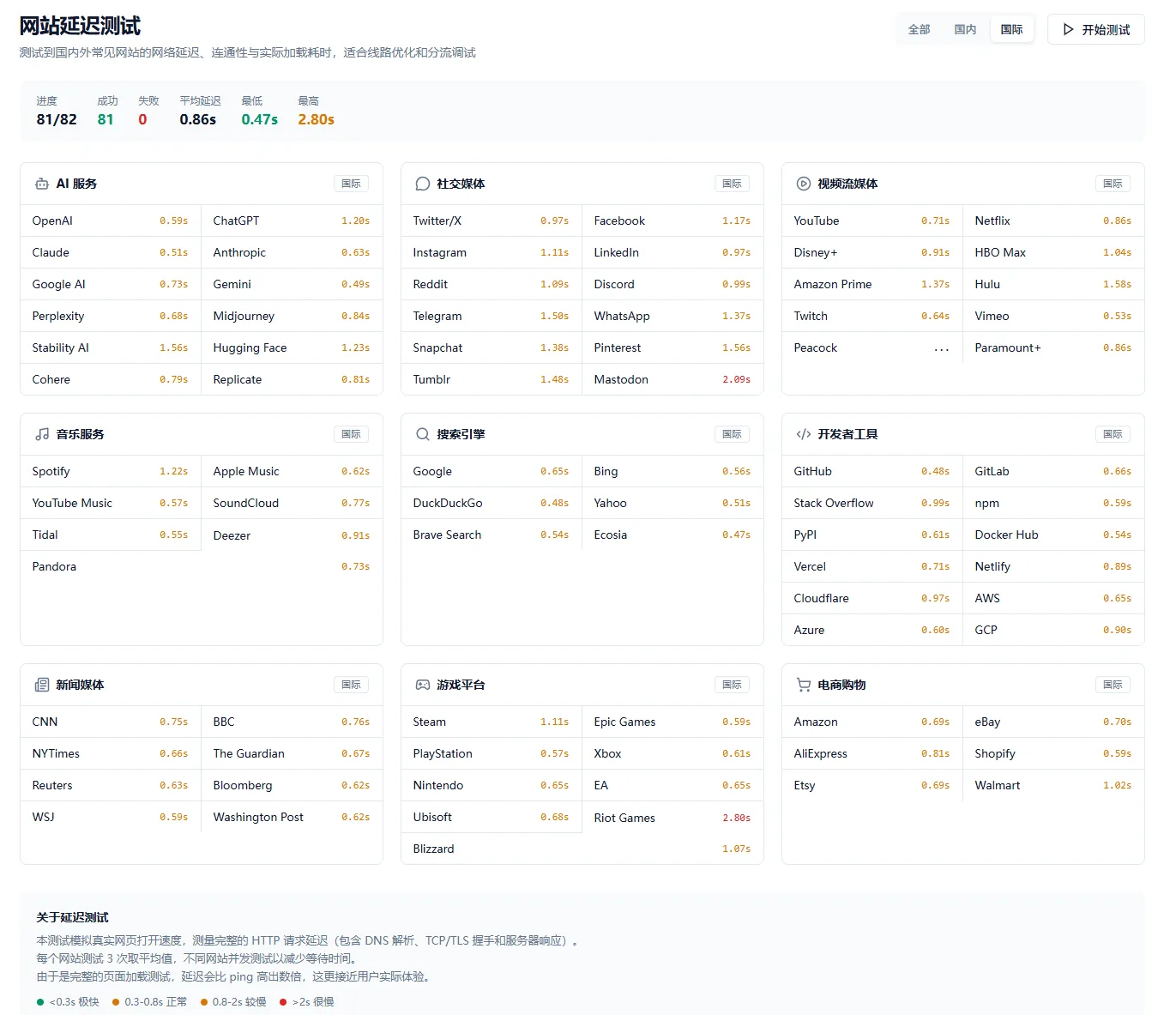
Task: Click the Claude entry
Action: coord(111,252)
